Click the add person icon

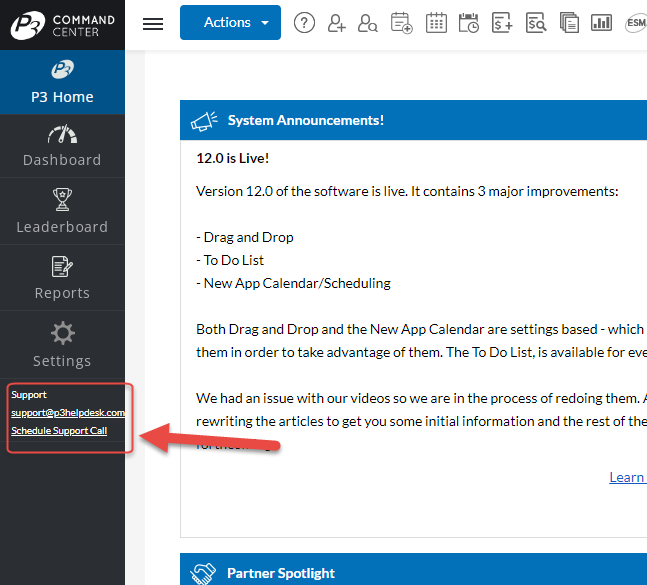point(336,23)
